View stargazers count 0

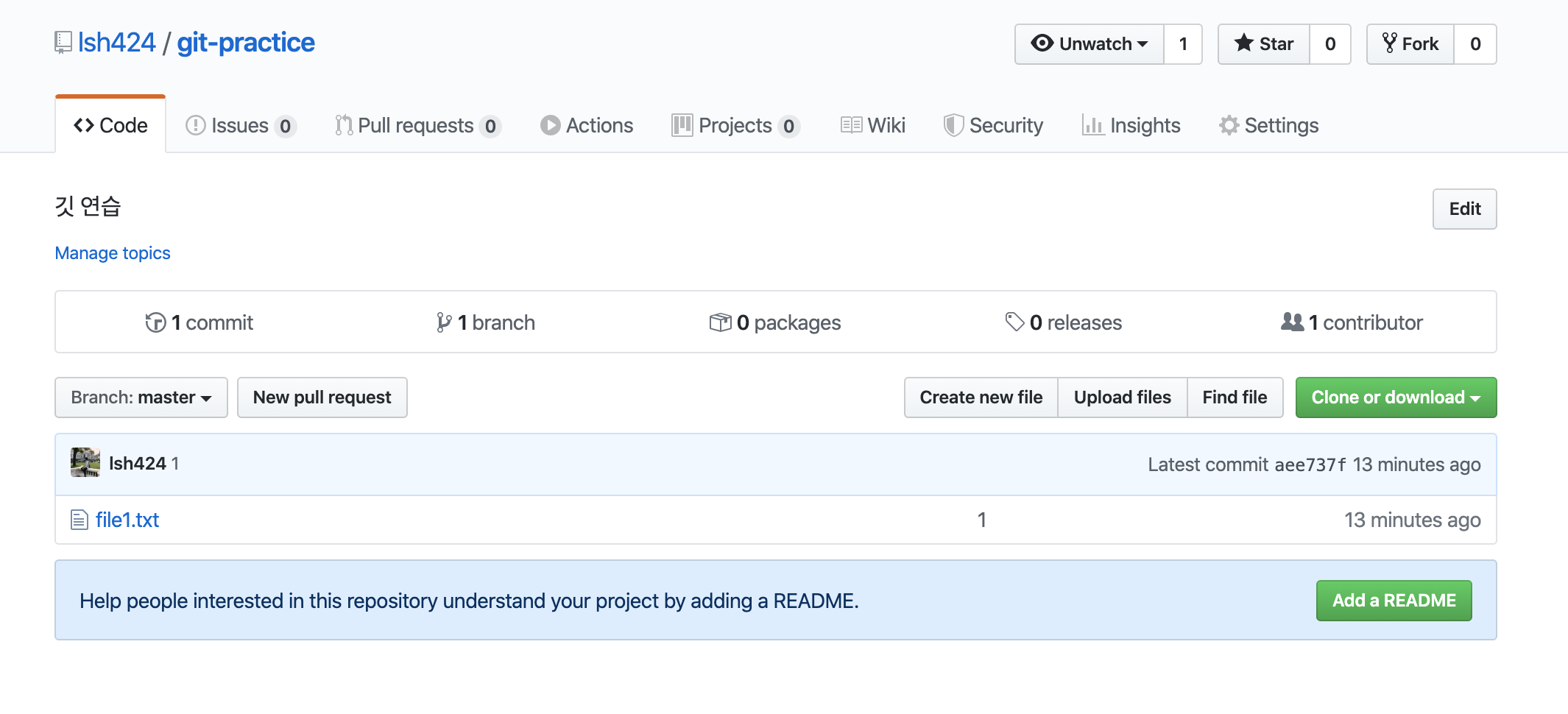click(x=1330, y=44)
